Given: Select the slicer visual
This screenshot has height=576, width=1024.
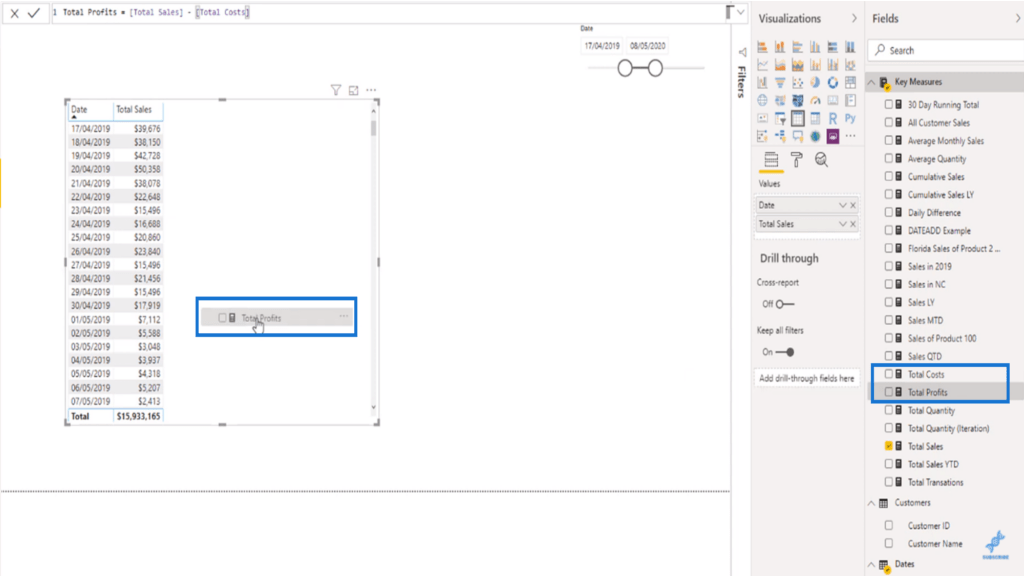Looking at the screenshot, I should coord(780,118).
